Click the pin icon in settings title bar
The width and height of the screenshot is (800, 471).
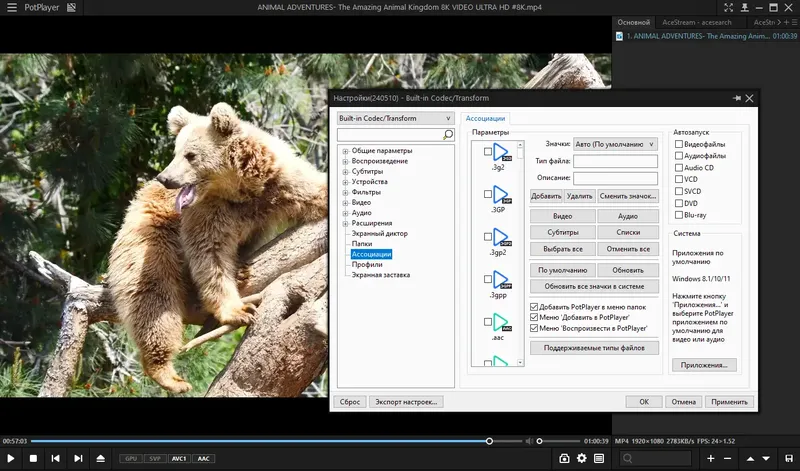(x=738, y=98)
